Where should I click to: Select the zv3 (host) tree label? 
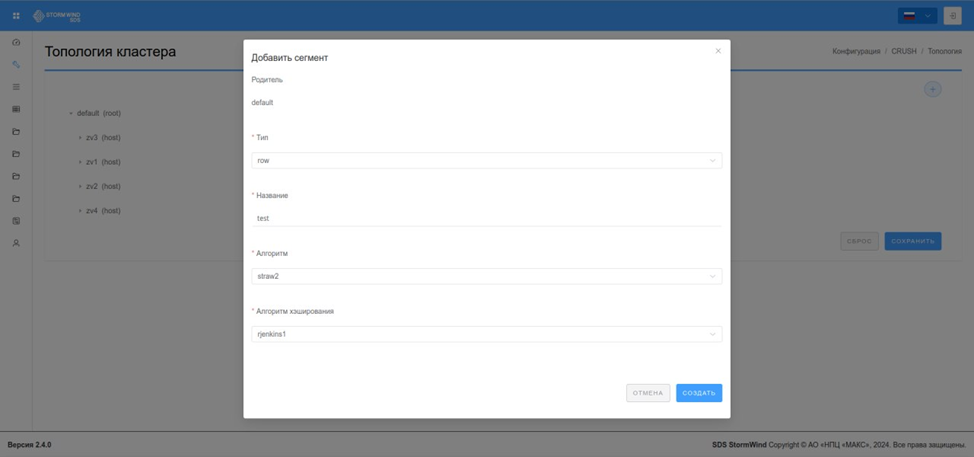(x=103, y=138)
